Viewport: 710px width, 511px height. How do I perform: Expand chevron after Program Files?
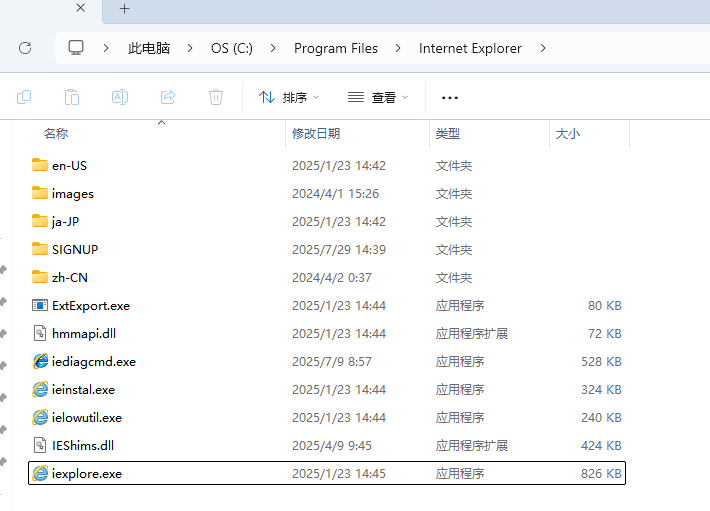click(x=398, y=48)
